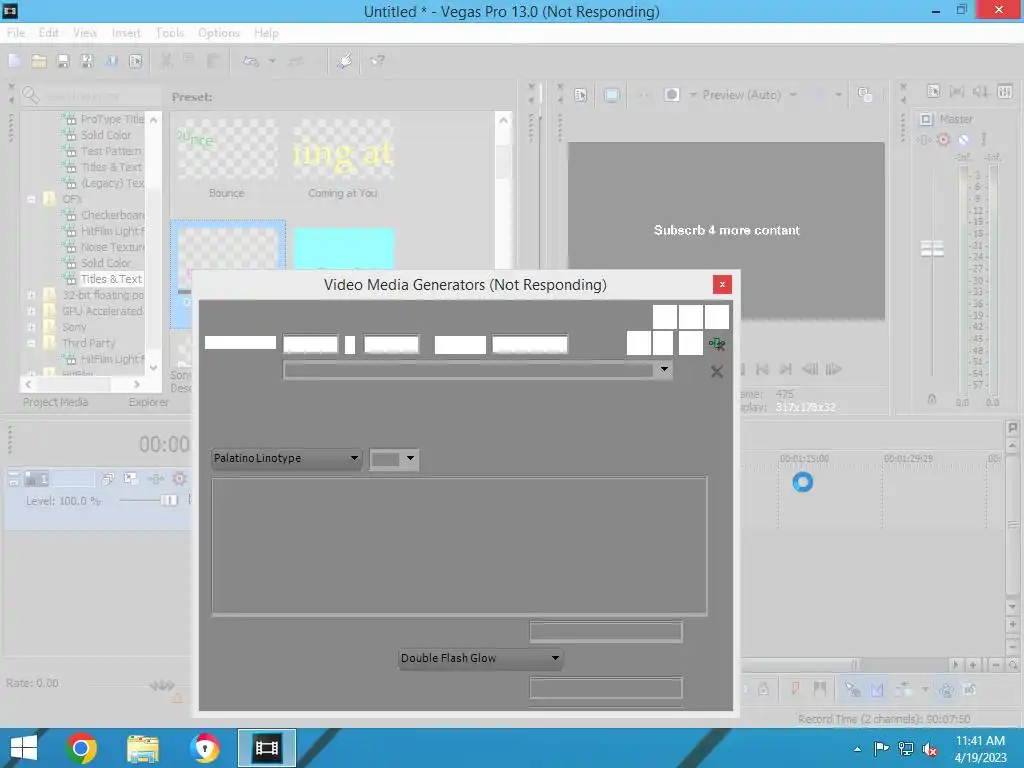Expand the Sony folder
Viewport: 1024px width, 768px height.
point(31,327)
